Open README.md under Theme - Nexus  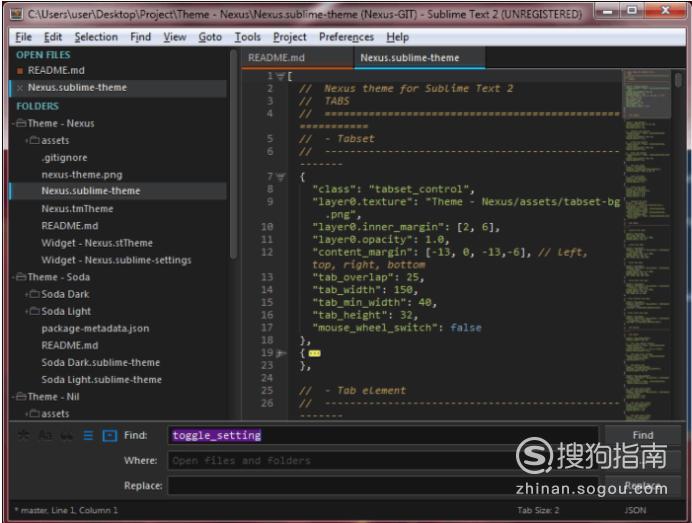pos(70,226)
